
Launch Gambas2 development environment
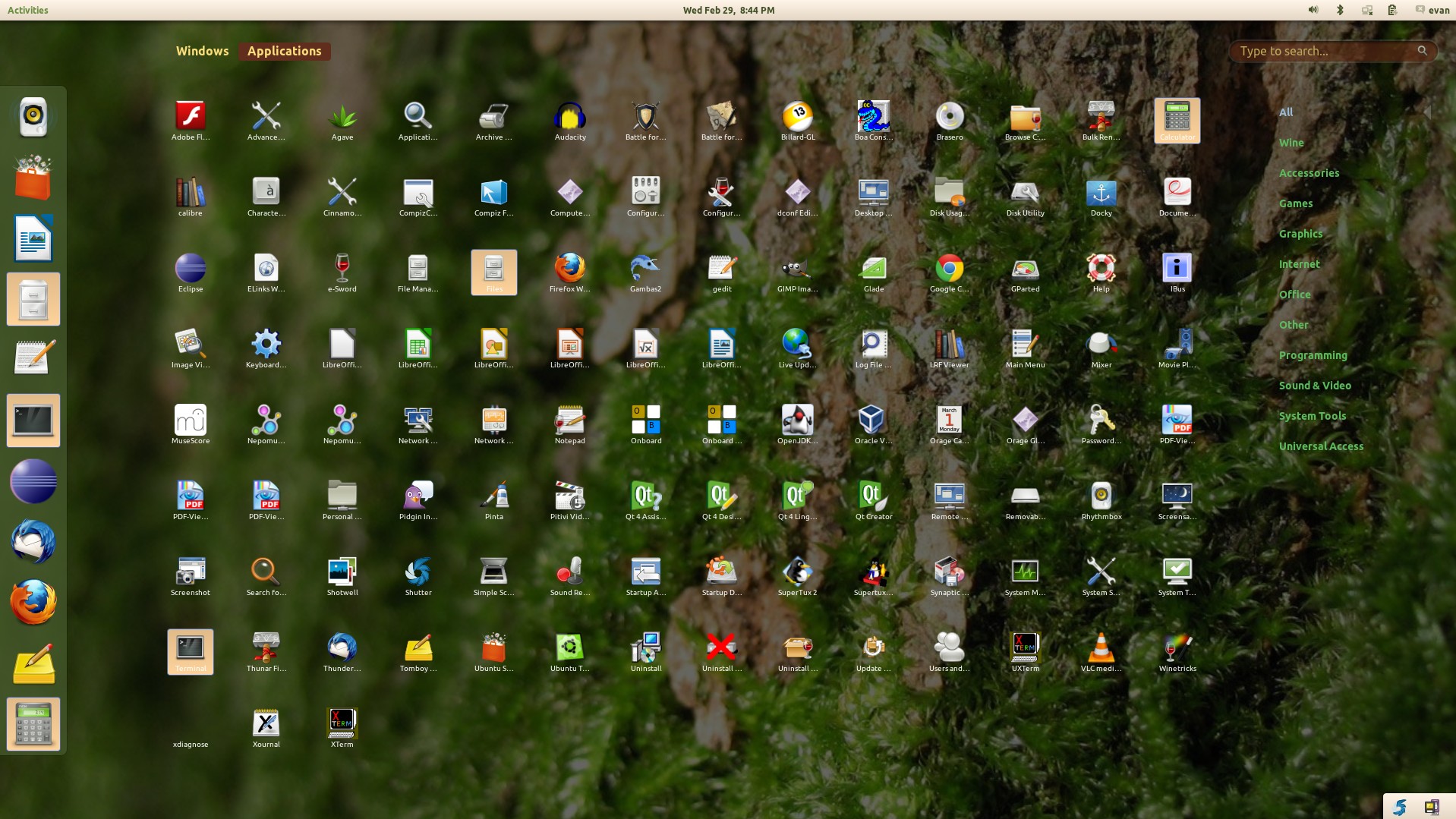click(x=646, y=272)
